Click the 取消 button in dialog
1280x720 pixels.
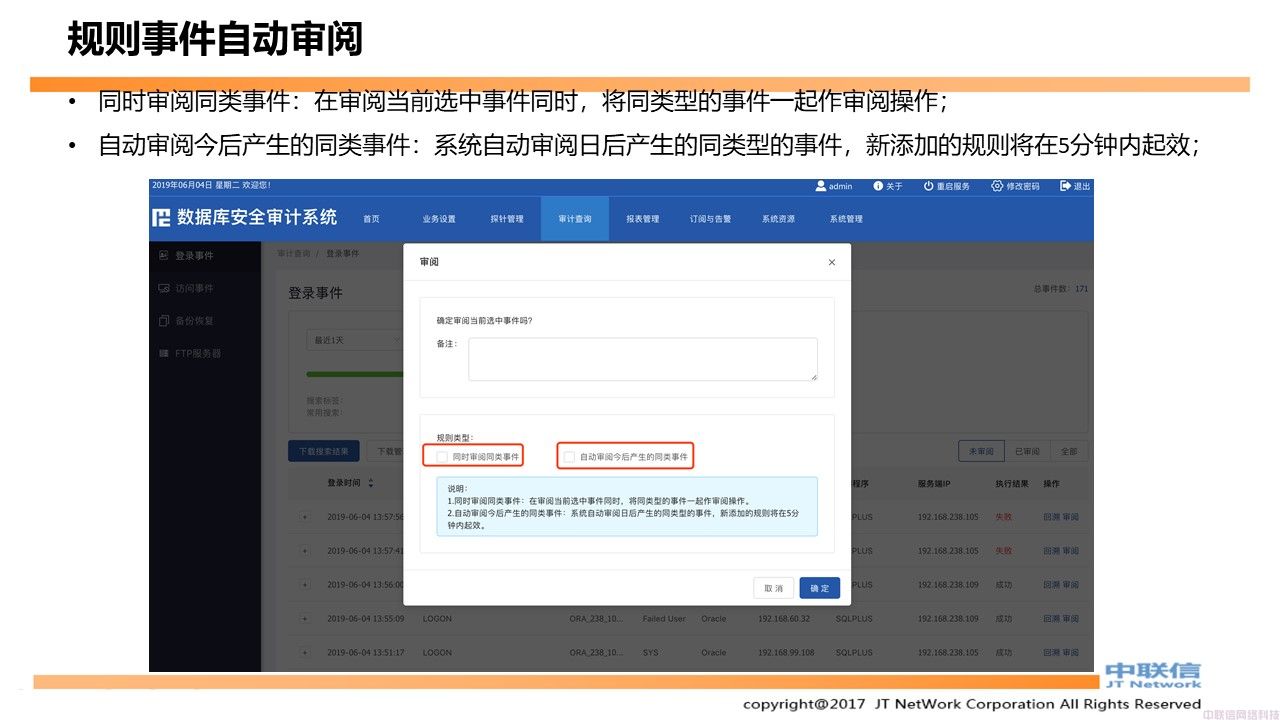(x=774, y=588)
